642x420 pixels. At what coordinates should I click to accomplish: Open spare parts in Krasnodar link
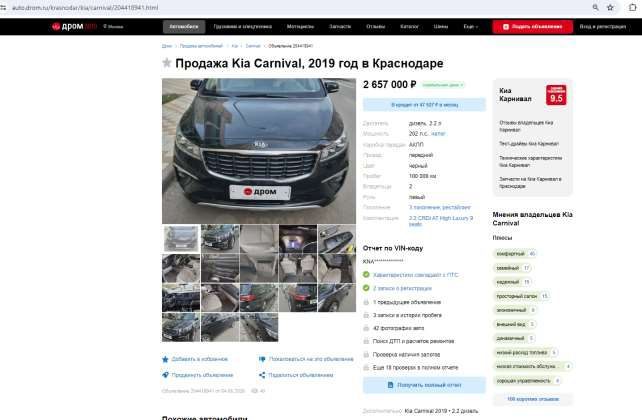click(x=530, y=183)
